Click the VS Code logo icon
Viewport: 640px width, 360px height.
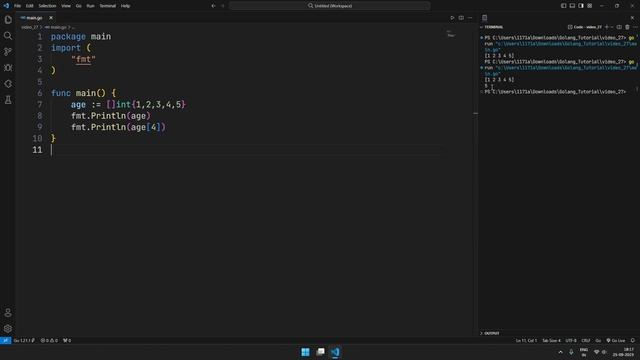[6, 6]
